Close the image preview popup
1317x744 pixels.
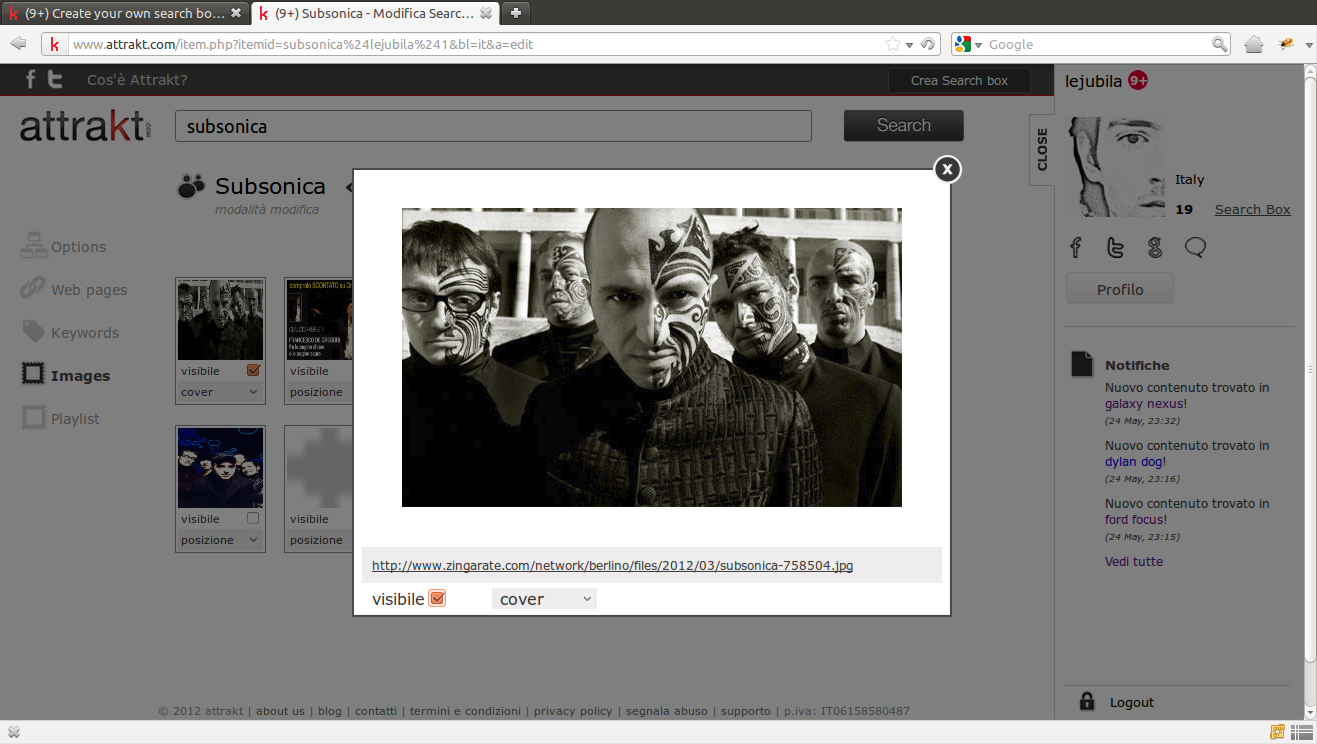pyautogui.click(x=947, y=169)
